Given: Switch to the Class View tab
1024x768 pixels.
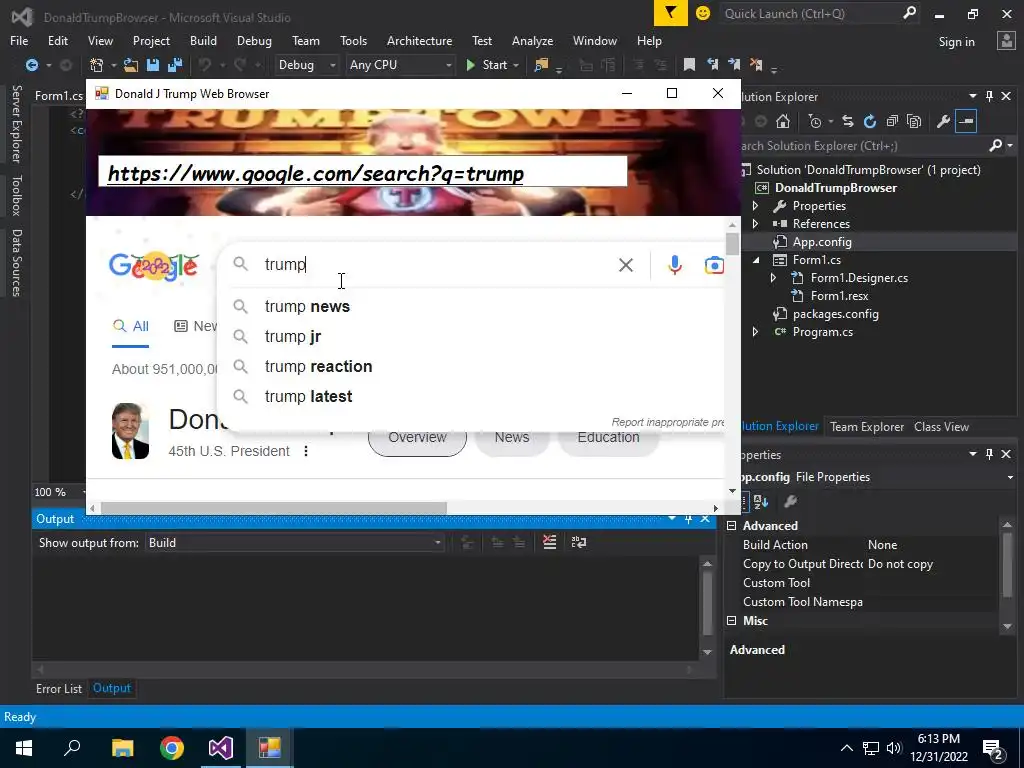Looking at the screenshot, I should click(x=941, y=426).
